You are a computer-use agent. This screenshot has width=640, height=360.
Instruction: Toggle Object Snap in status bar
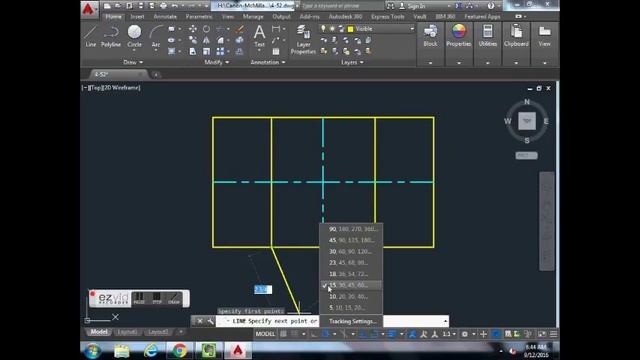click(374, 334)
